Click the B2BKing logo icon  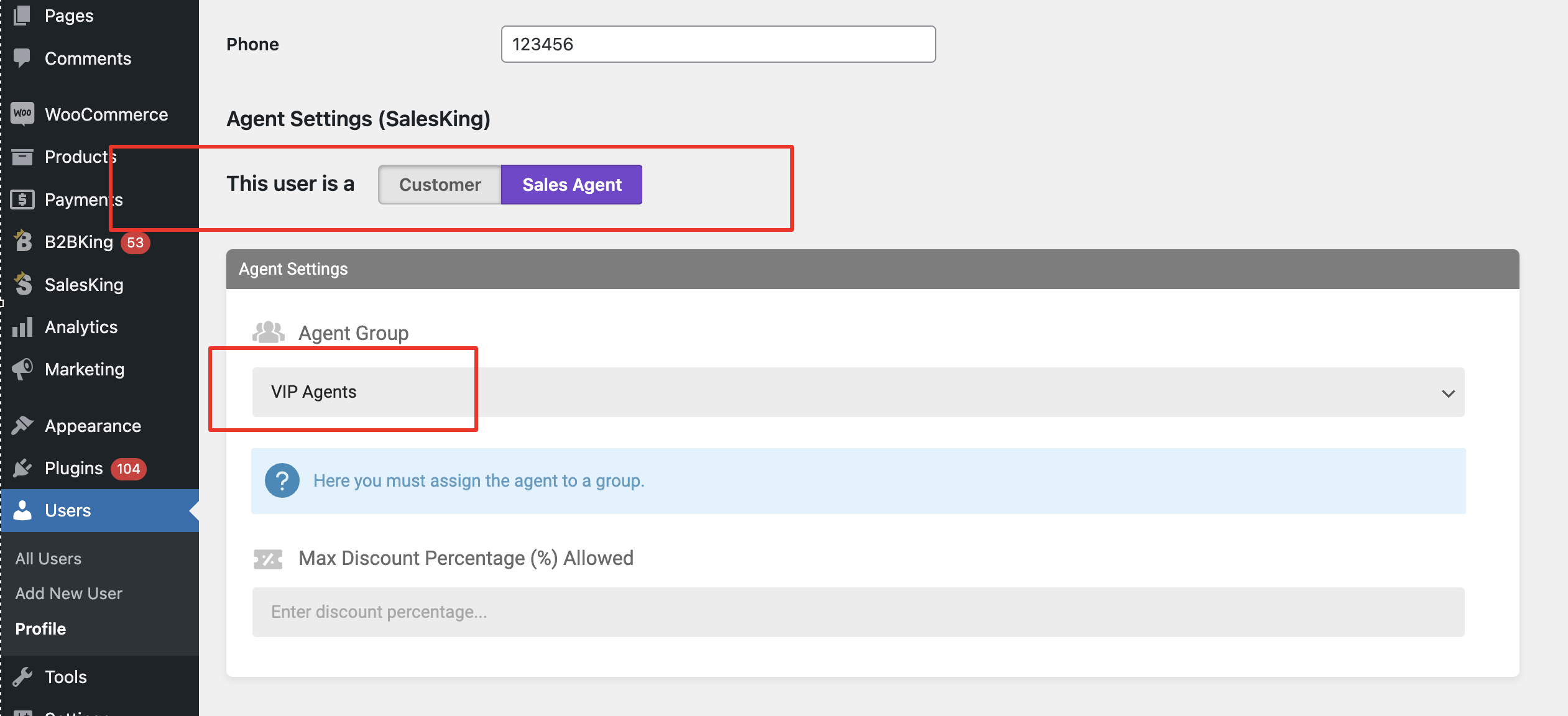(23, 241)
